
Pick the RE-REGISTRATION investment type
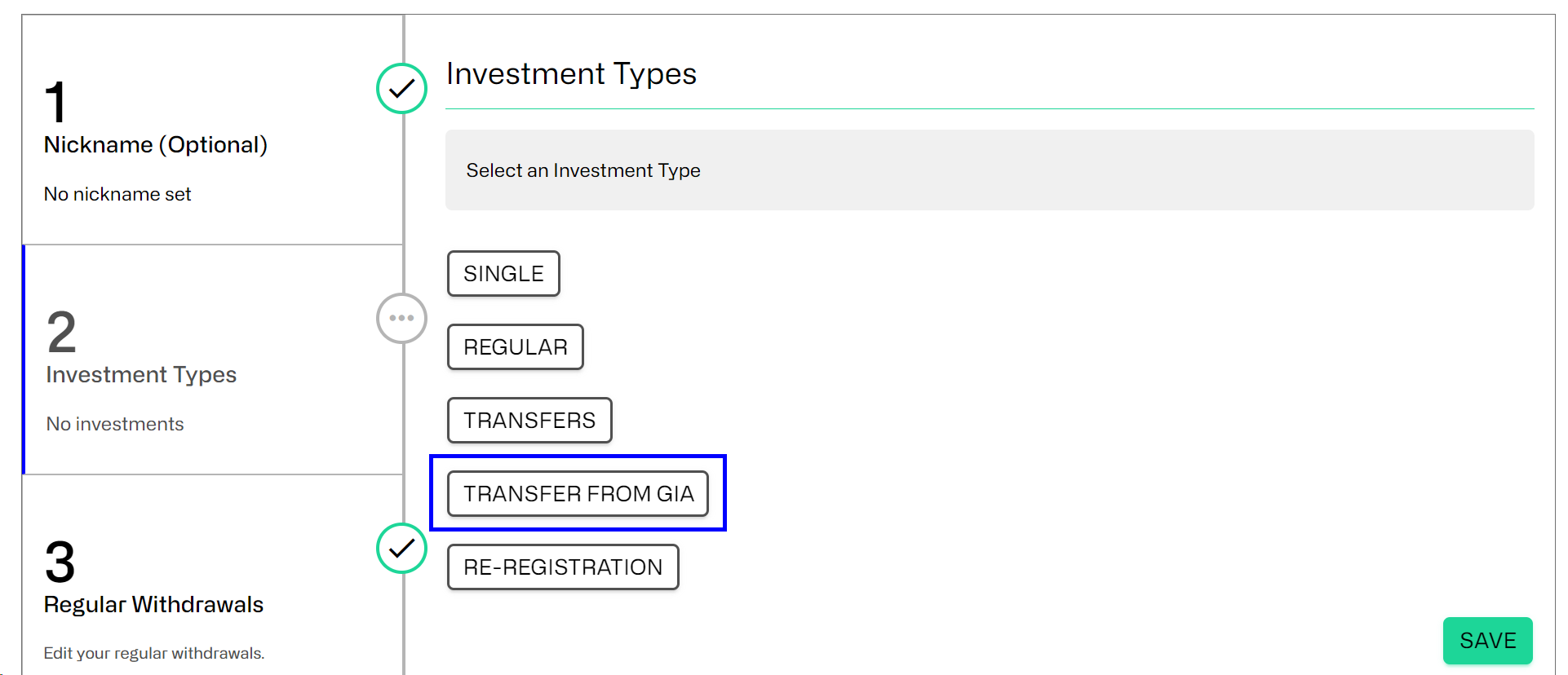(x=563, y=567)
